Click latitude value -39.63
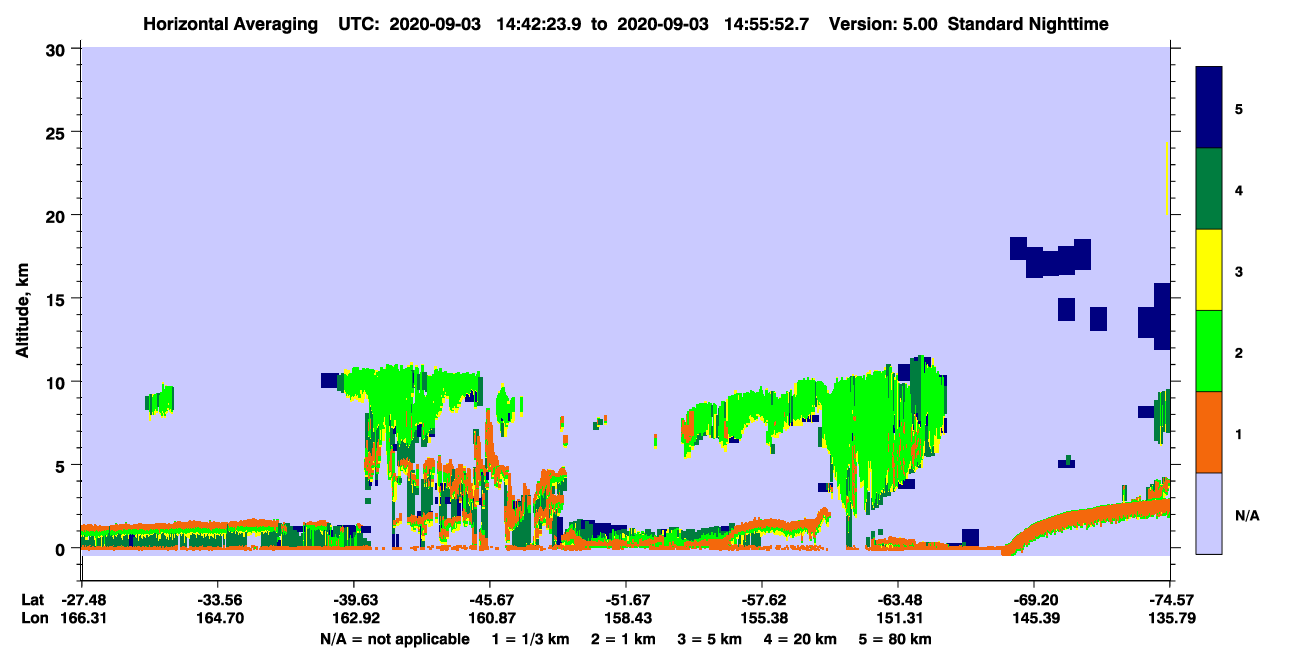The height and width of the screenshot is (667, 1300). (354, 600)
